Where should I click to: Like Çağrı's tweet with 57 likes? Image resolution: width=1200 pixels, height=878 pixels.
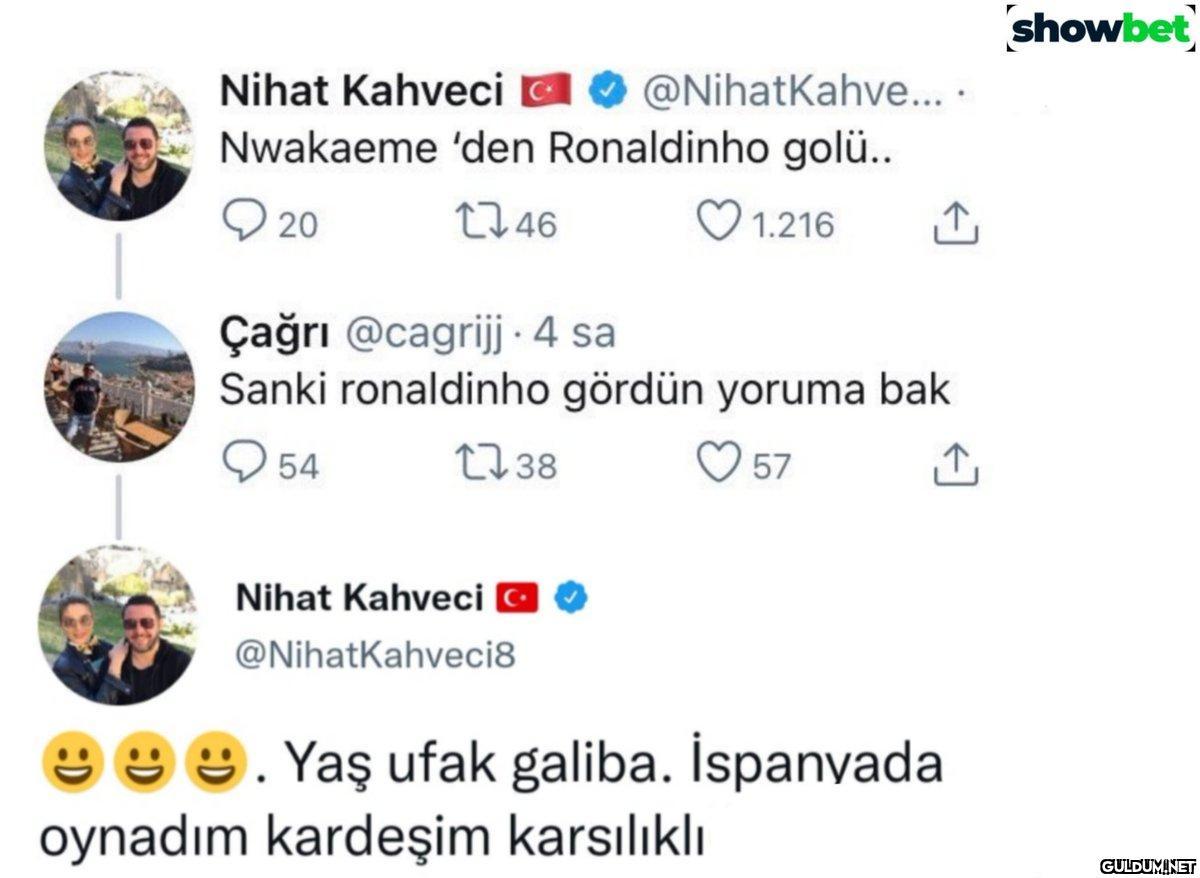(718, 465)
